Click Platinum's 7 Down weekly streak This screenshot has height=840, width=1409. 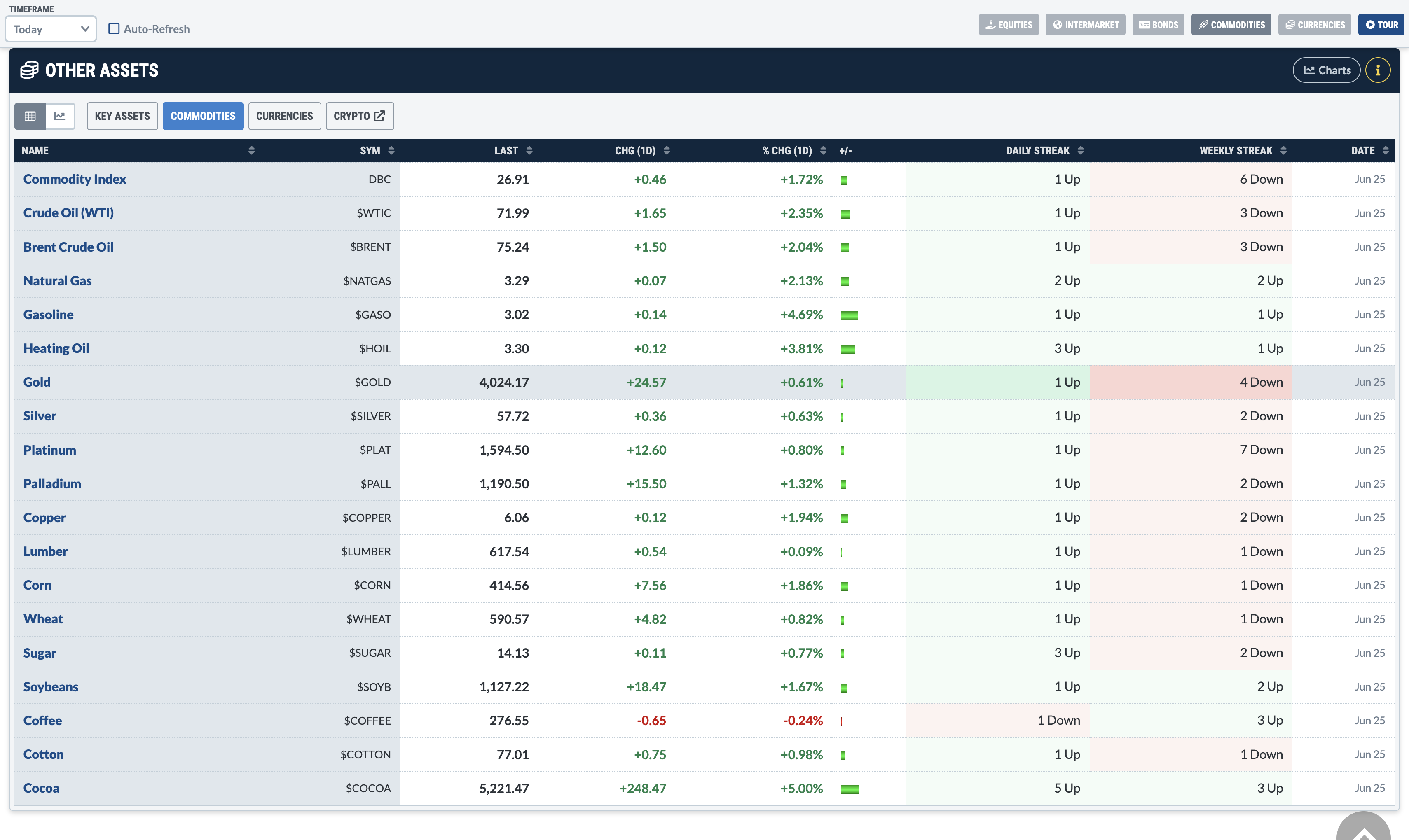click(1261, 450)
